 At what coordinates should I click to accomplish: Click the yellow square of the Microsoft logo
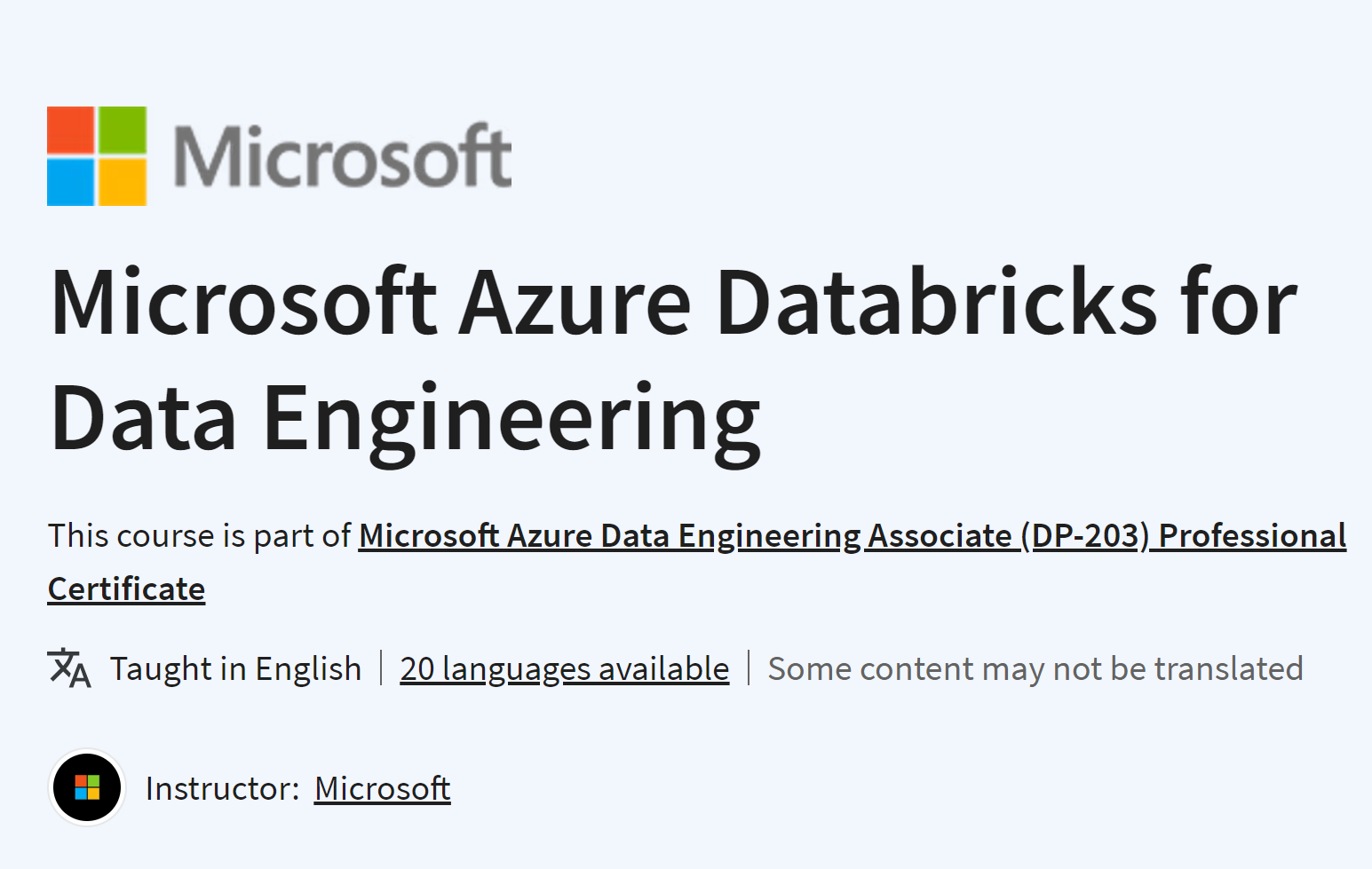[x=123, y=182]
